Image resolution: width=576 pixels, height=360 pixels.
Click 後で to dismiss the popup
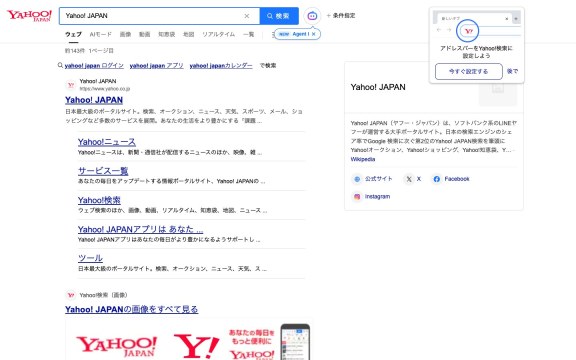[x=512, y=71]
